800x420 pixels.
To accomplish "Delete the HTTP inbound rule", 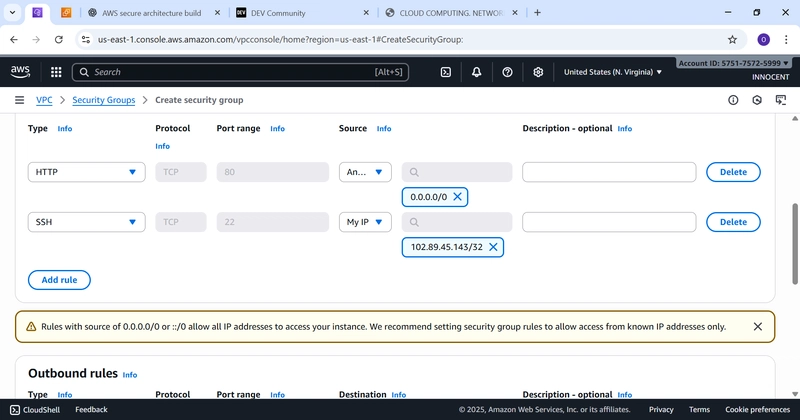I will tap(733, 172).
